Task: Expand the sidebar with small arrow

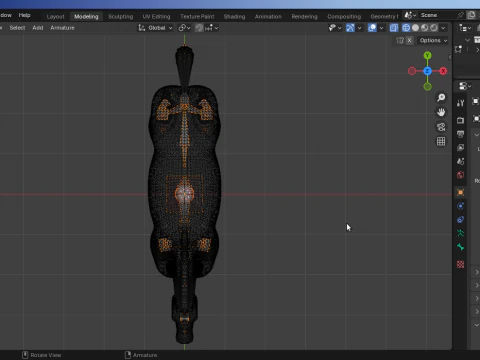Action: tap(450, 57)
